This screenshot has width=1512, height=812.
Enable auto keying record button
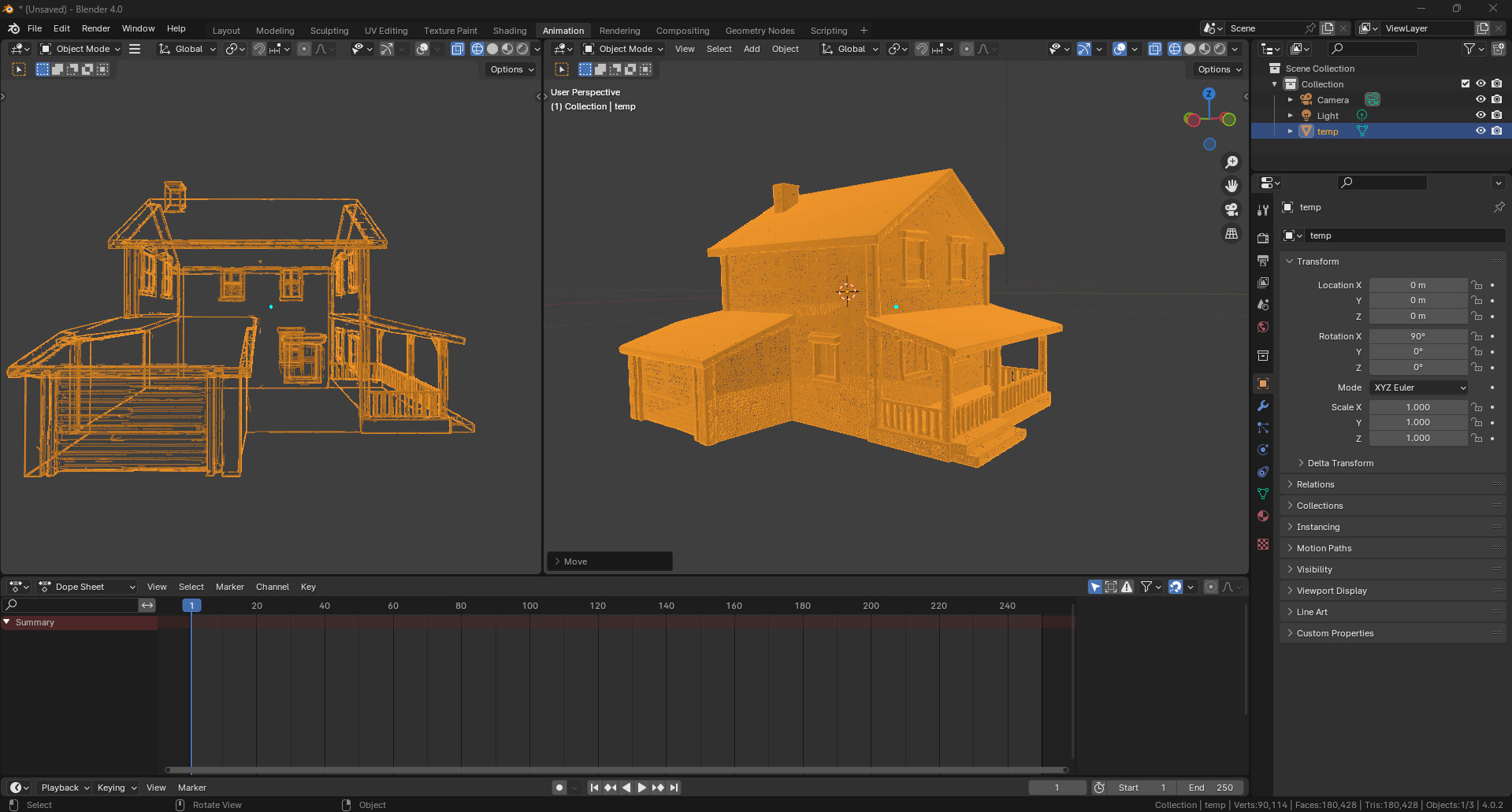click(559, 788)
